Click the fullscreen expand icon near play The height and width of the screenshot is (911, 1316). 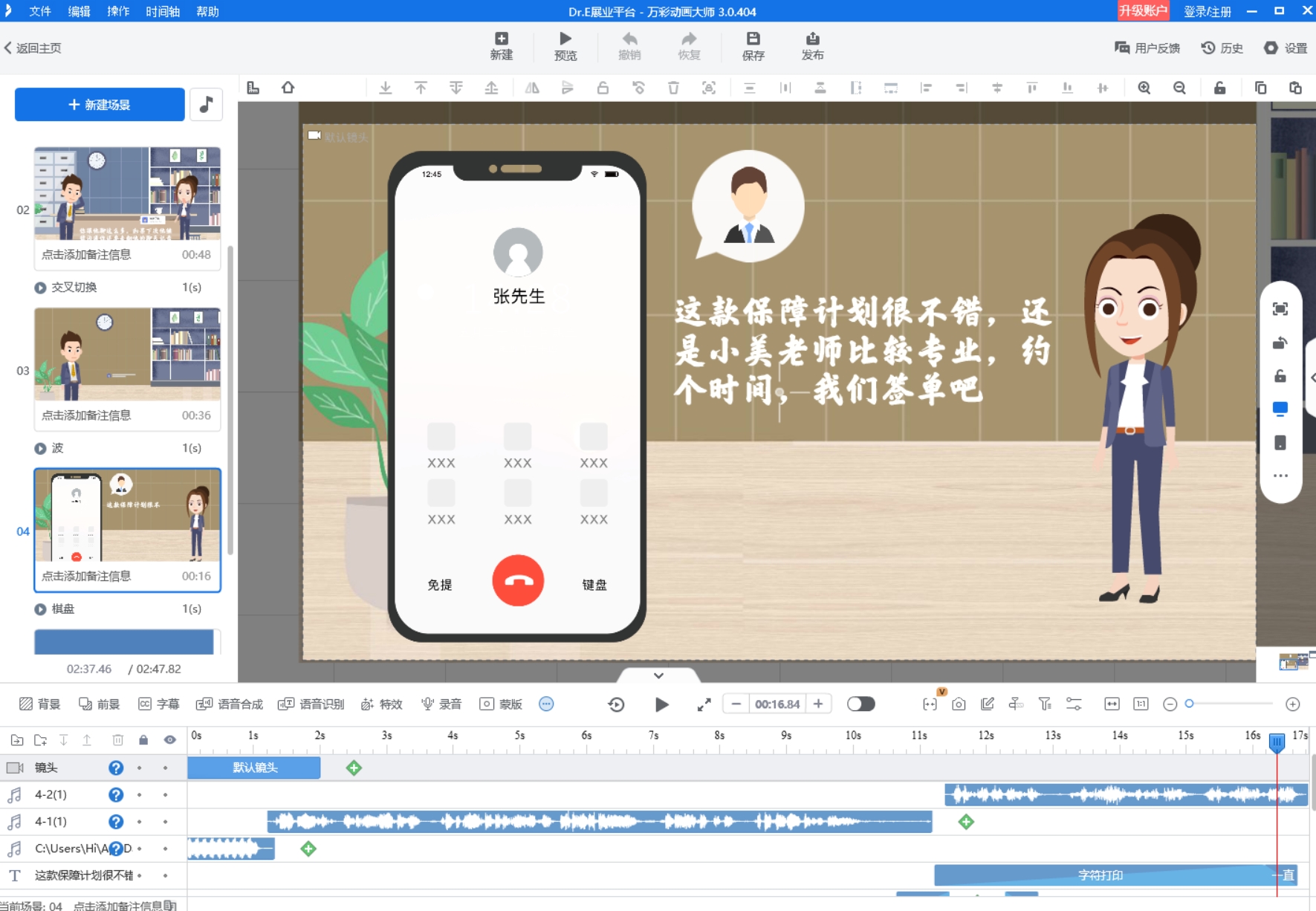704,704
